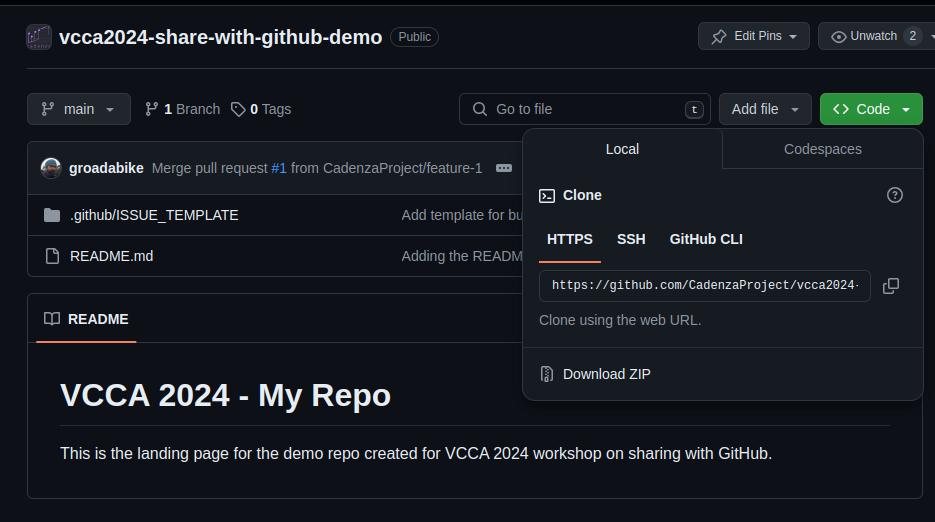
Task: Switch to the Codespaces tab
Action: [822, 149]
